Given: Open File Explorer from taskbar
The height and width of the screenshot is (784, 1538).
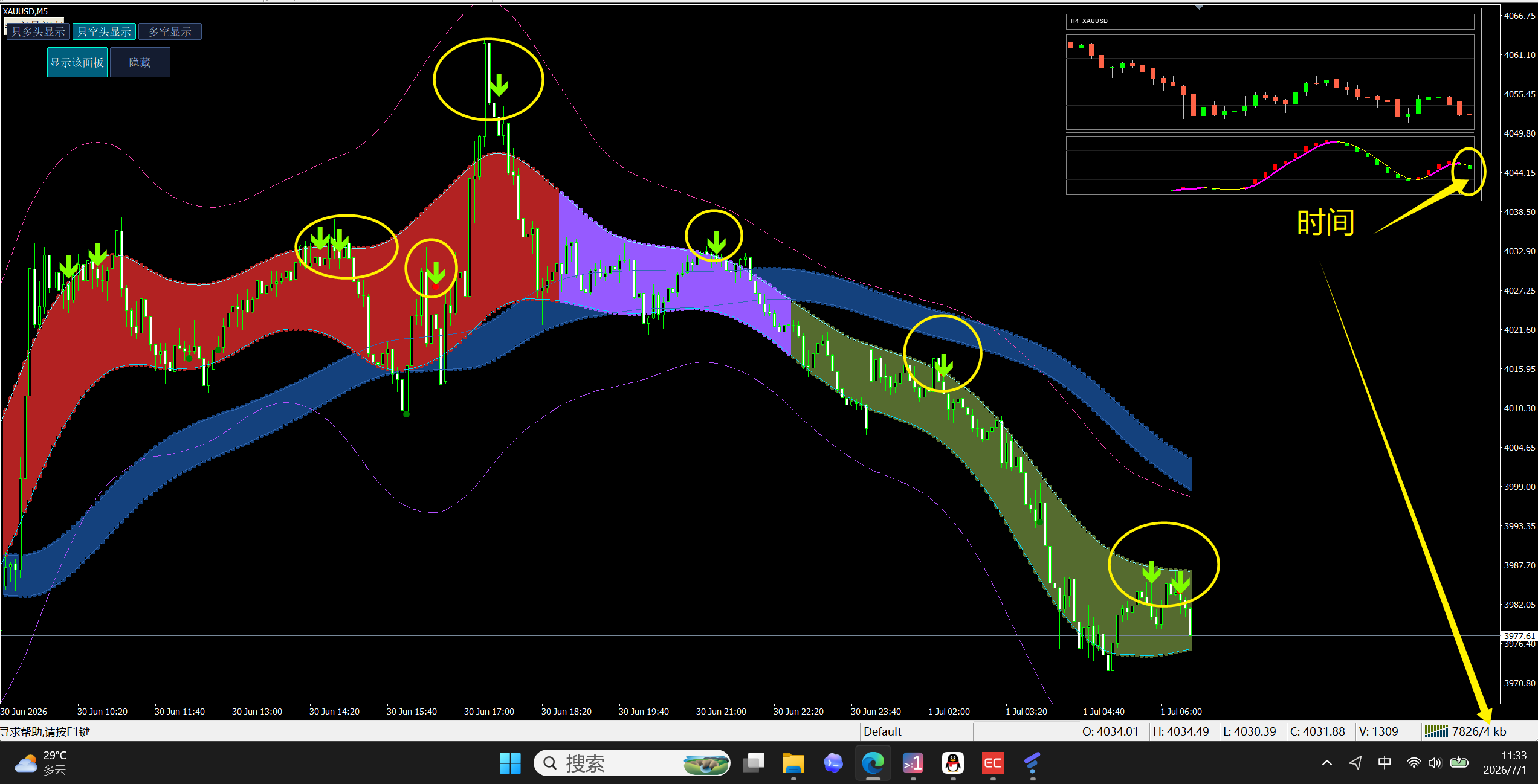Looking at the screenshot, I should (793, 763).
